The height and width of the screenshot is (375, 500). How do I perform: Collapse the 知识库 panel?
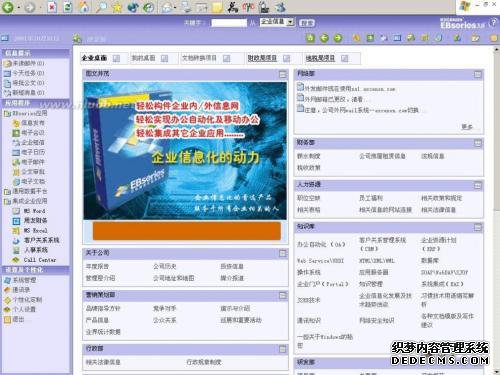[478, 227]
